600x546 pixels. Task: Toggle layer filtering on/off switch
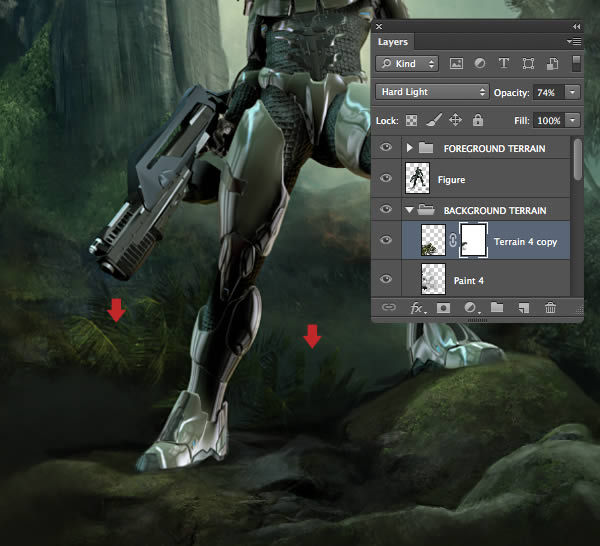tap(576, 64)
